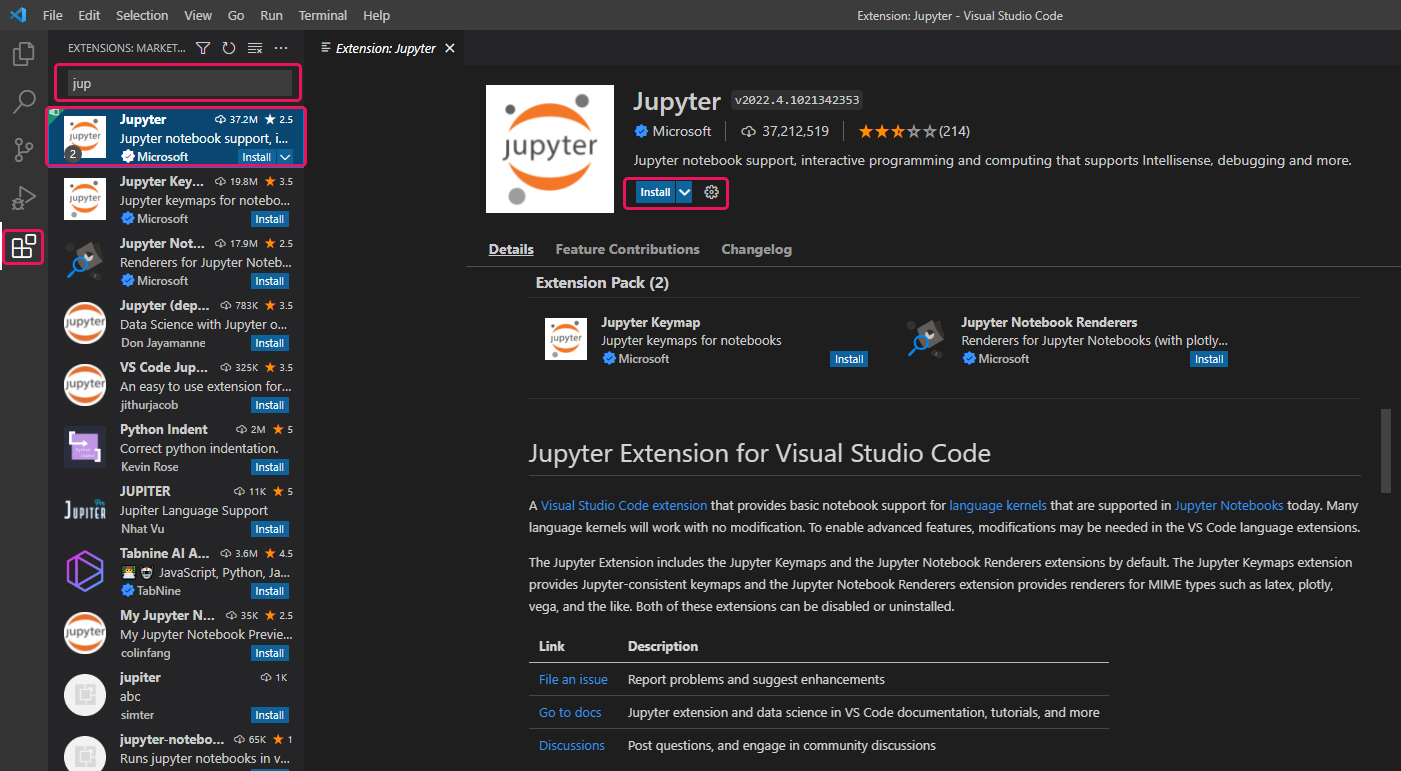Install VS Code Jupyter by jithurjacob
The height and width of the screenshot is (771, 1401).
[270, 405]
